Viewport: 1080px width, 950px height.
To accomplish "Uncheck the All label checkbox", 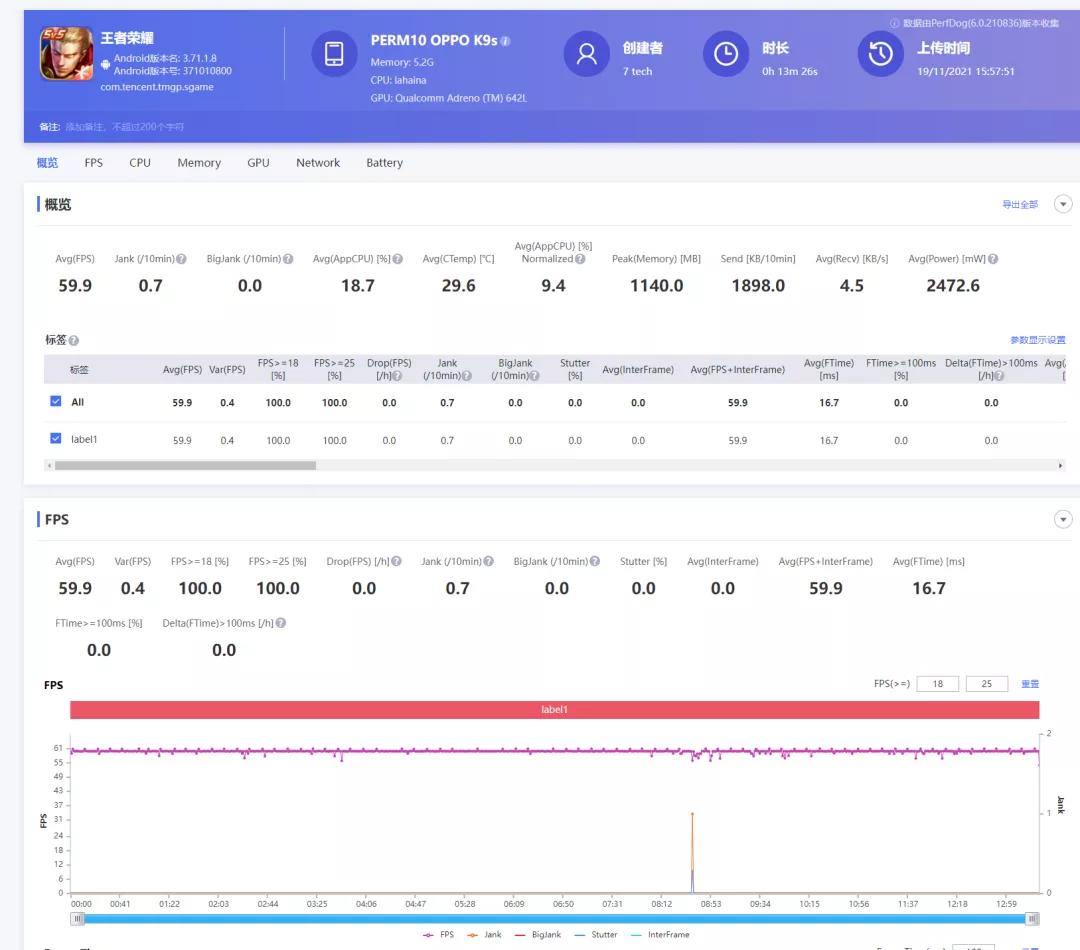I will coord(56,402).
